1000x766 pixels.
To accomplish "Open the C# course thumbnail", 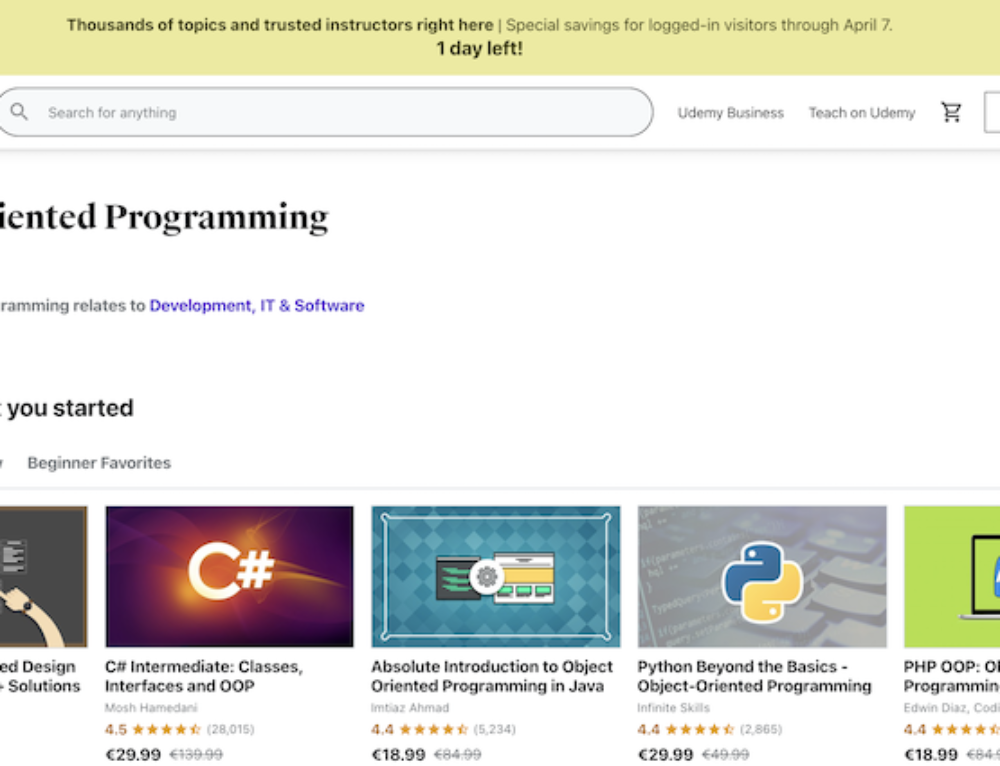I will click(x=229, y=576).
